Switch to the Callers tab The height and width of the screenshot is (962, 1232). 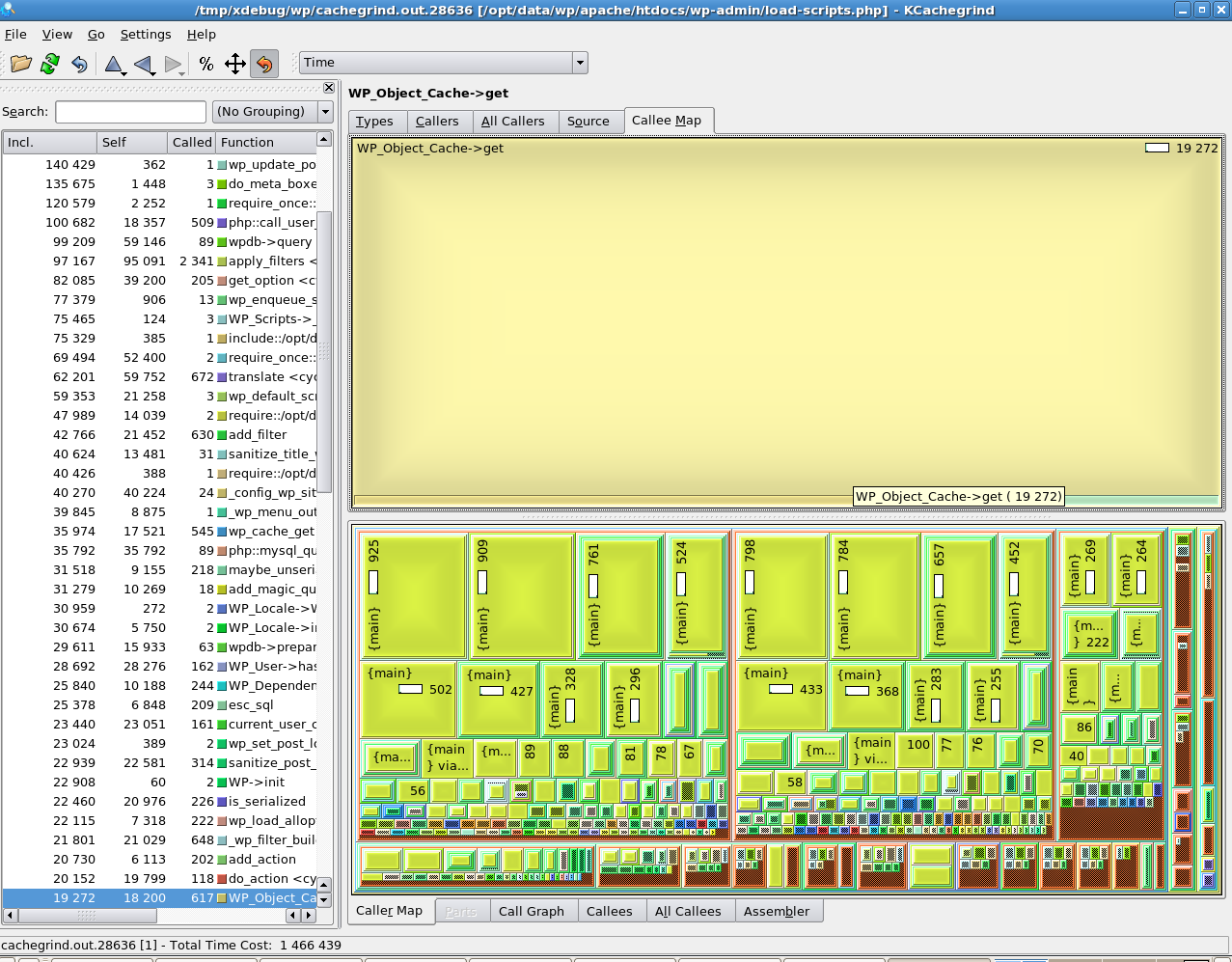(x=437, y=122)
